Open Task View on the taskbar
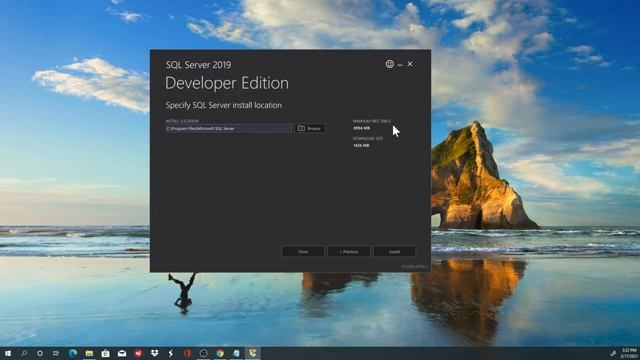The height and width of the screenshot is (360, 640). [56, 353]
